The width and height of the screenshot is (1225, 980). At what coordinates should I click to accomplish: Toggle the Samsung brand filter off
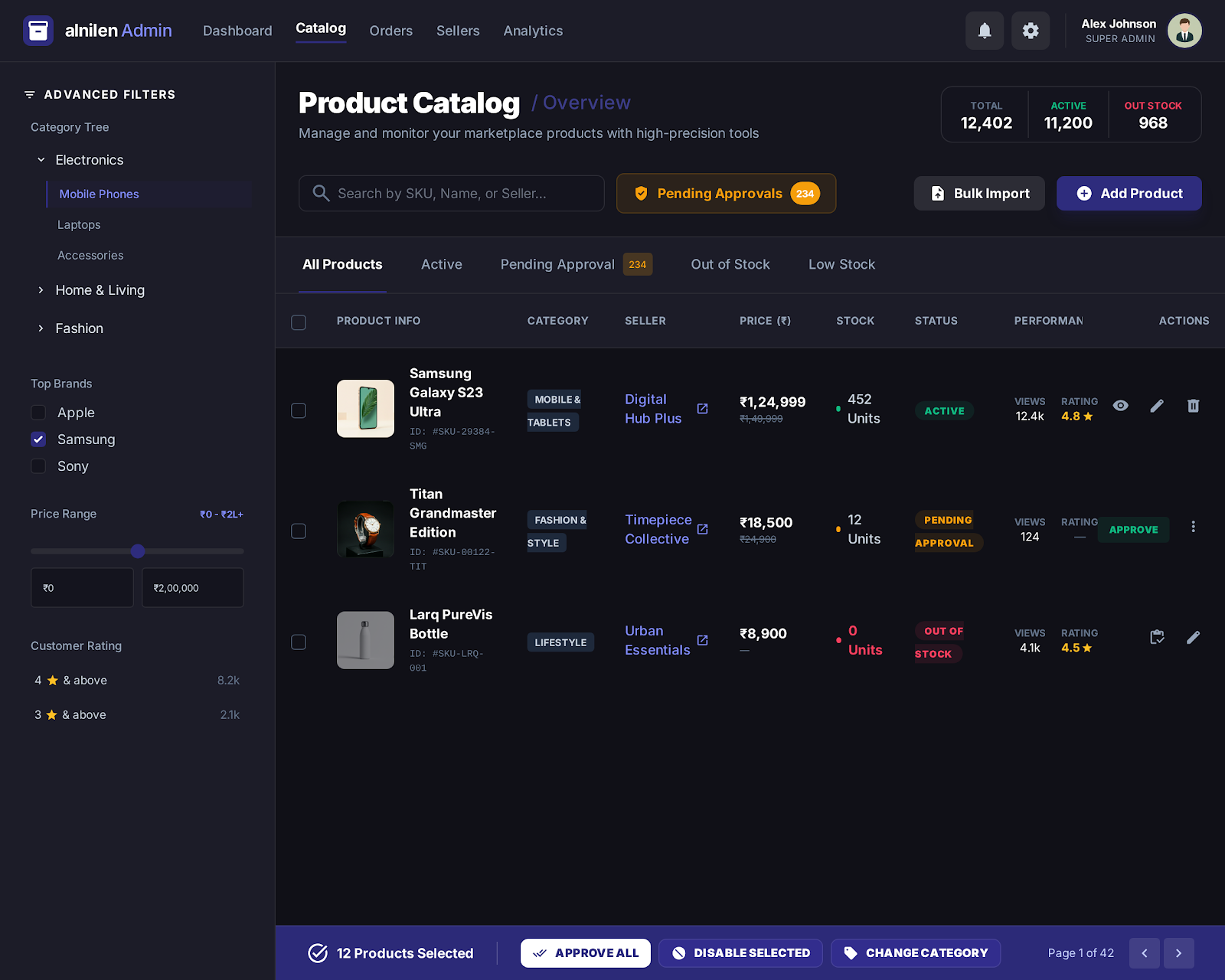(x=38, y=439)
